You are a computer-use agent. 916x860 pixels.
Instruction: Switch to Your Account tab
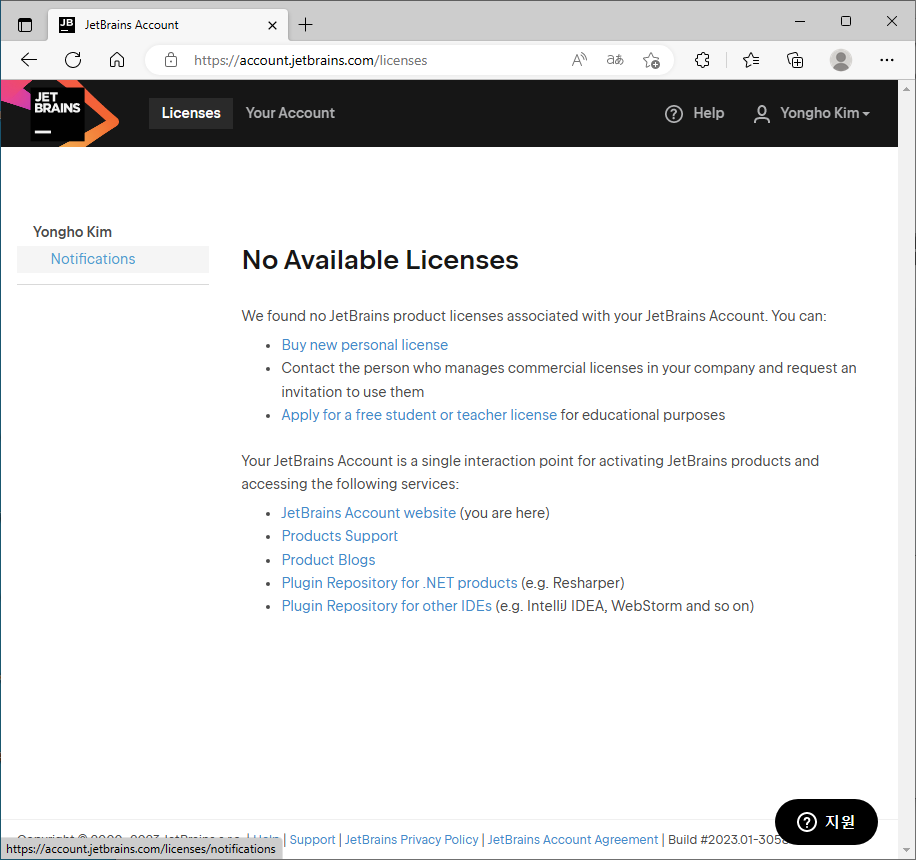[x=290, y=113]
